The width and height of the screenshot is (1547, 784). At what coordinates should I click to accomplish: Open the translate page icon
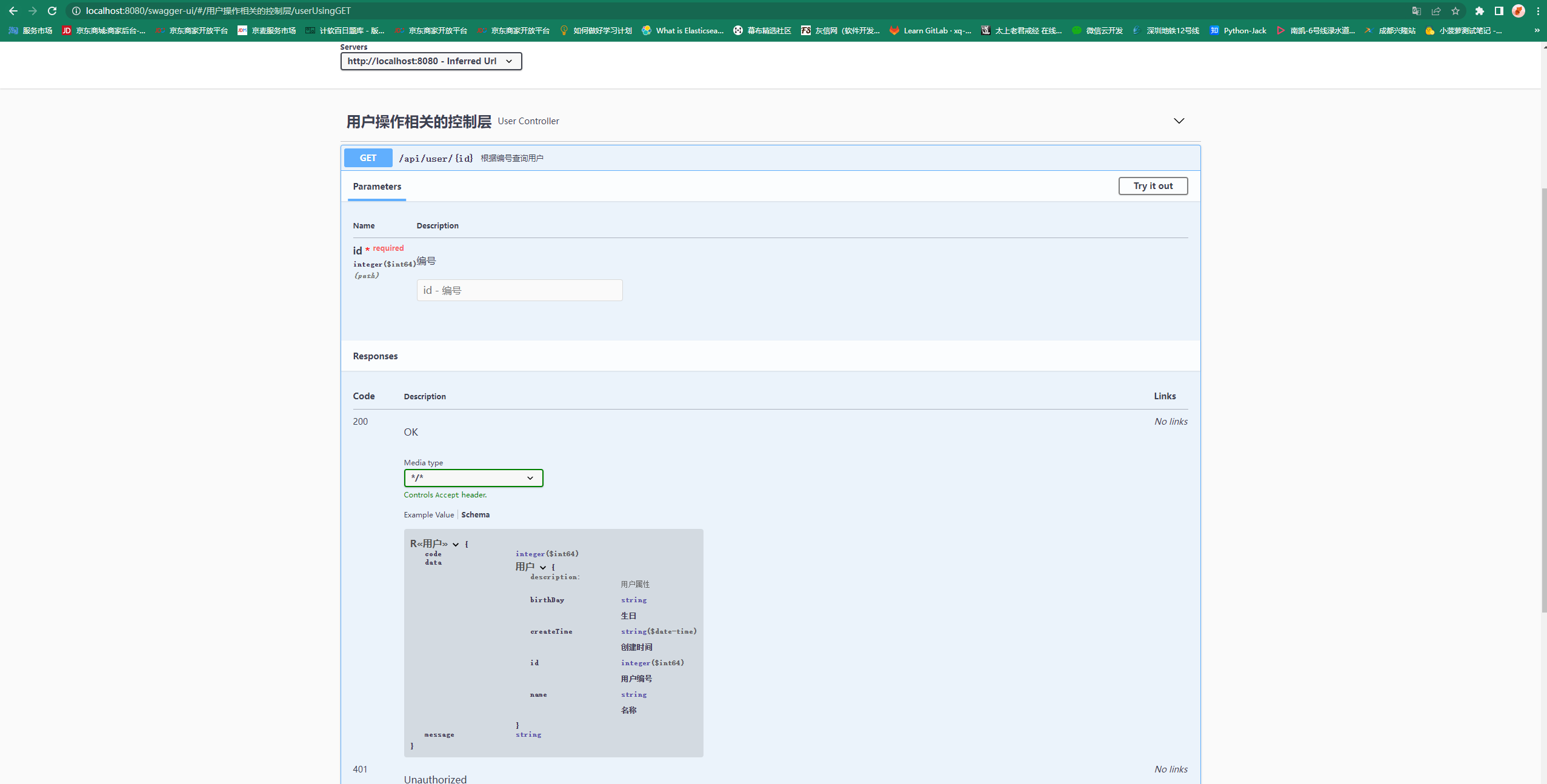[1416, 11]
